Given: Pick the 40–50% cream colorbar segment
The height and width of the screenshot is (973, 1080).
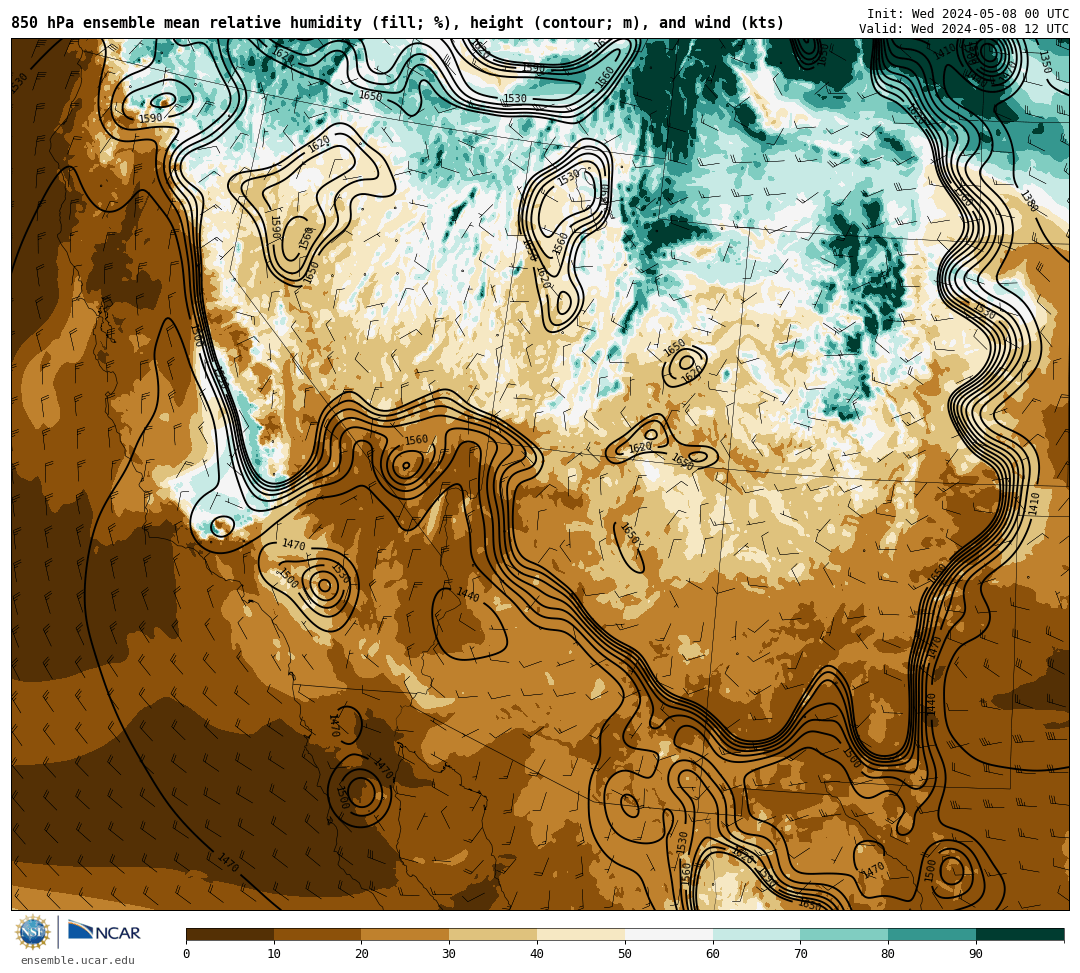Looking at the screenshot, I should (581, 934).
